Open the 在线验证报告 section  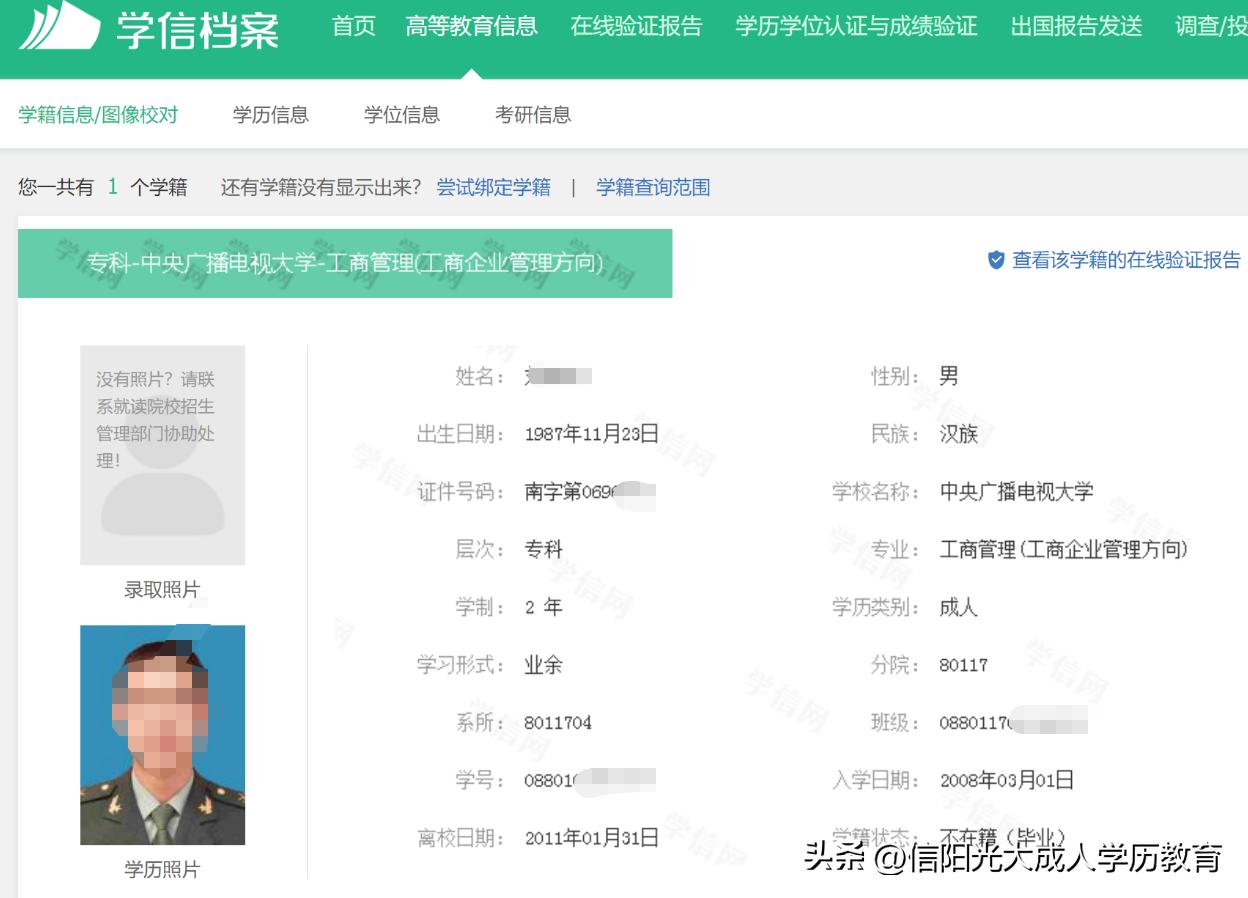tap(633, 28)
